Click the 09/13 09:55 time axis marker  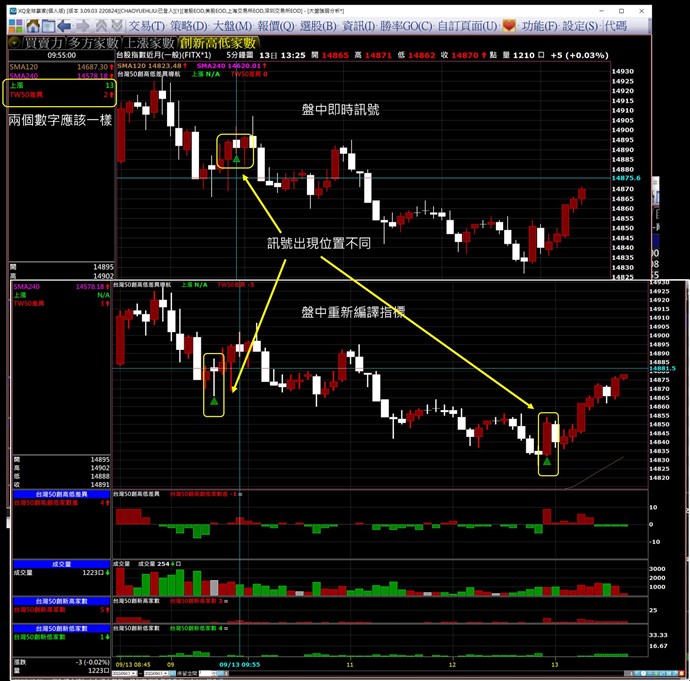(x=240, y=663)
